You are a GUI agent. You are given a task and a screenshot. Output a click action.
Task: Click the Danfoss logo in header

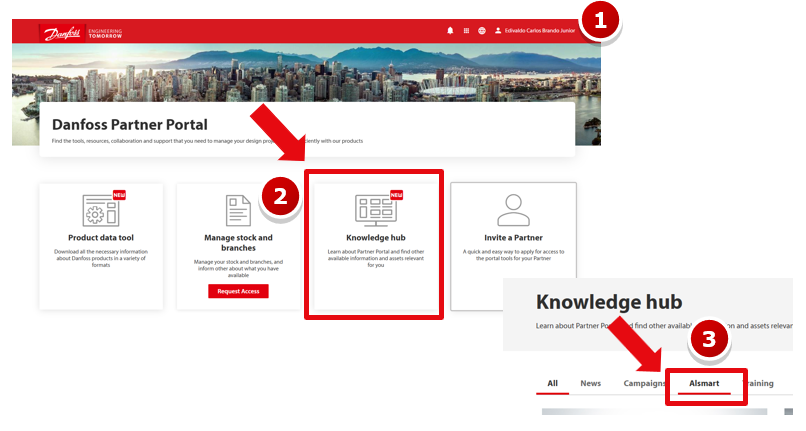62,33
